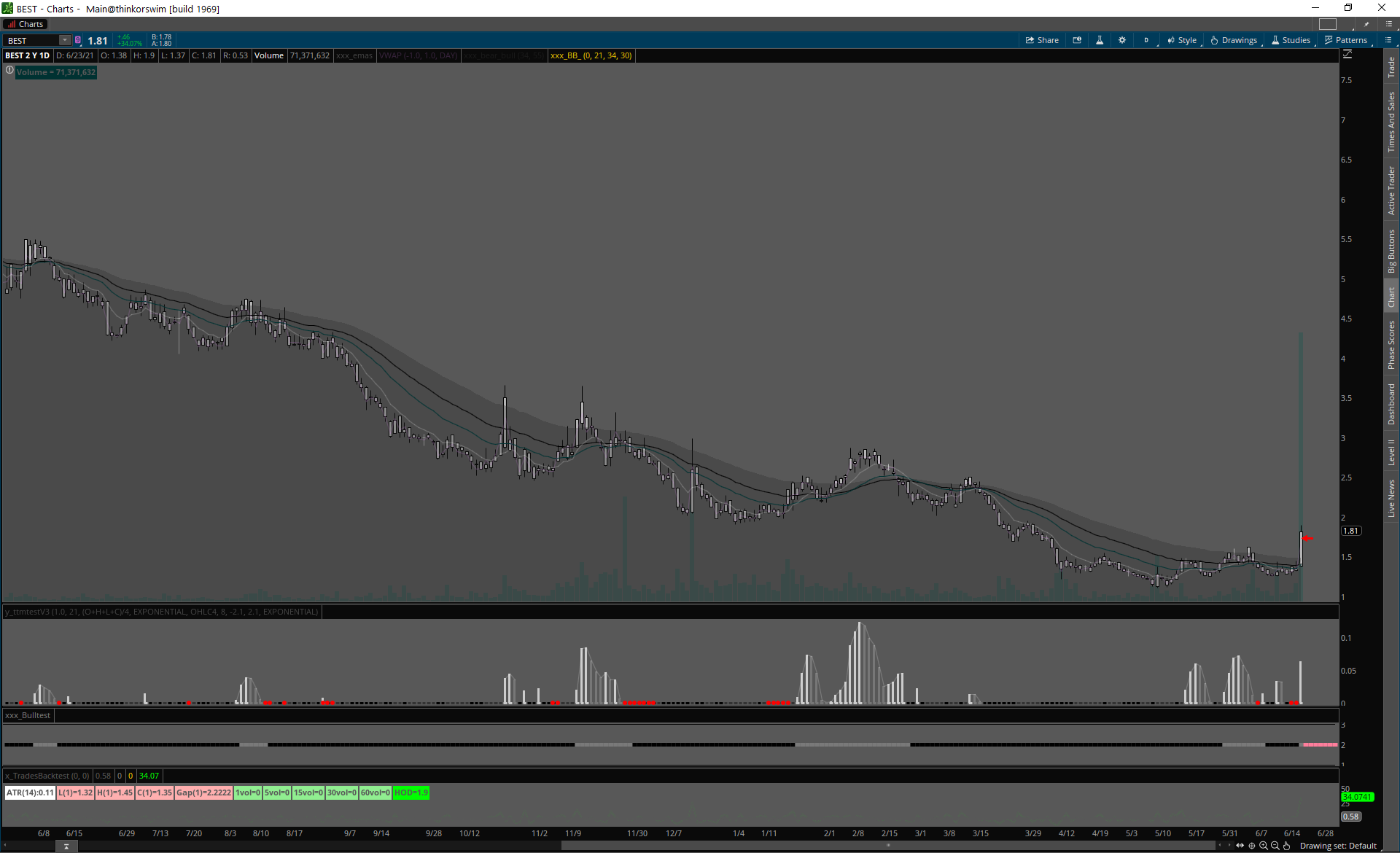Viewport: 1400px width, 853px height.
Task: Click the pointing hand drawing tool icon
Action: (x=1287, y=846)
